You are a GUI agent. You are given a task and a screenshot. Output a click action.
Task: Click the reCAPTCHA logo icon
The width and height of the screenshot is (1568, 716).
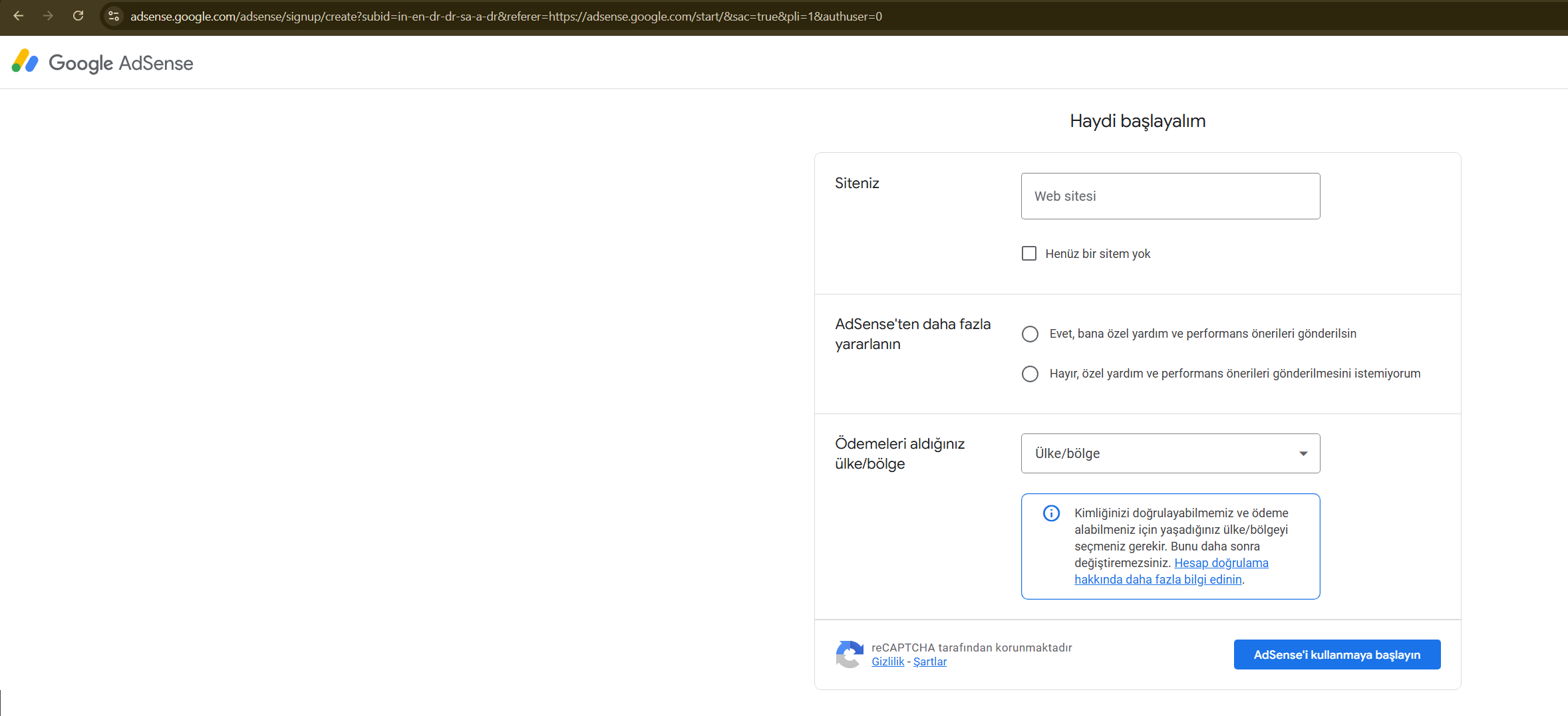(x=850, y=654)
